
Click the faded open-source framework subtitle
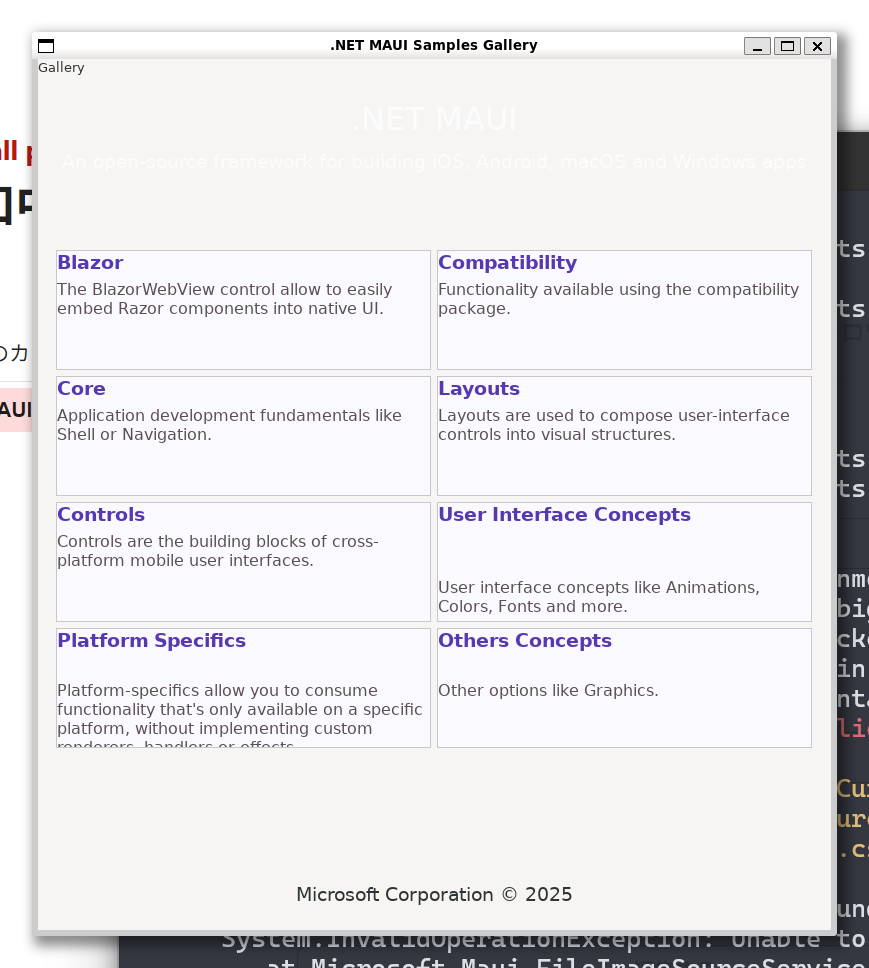[434, 162]
